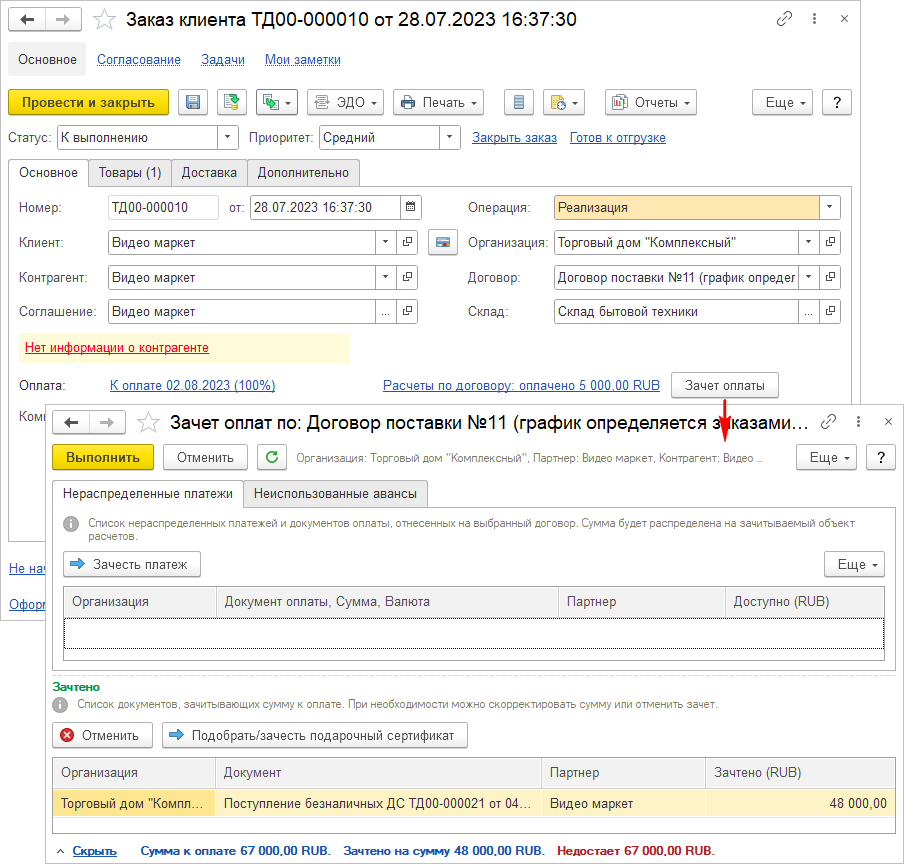Click the document list icon in the toolbar
This screenshot has width=906, height=868.
pos(517,102)
